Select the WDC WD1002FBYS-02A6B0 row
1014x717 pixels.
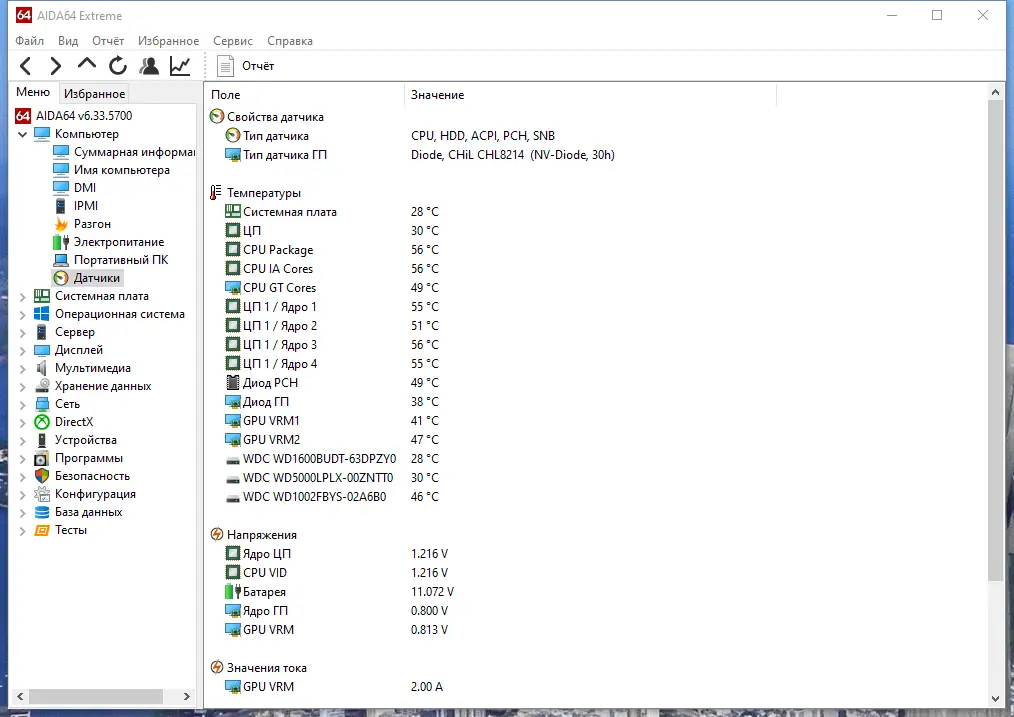314,497
